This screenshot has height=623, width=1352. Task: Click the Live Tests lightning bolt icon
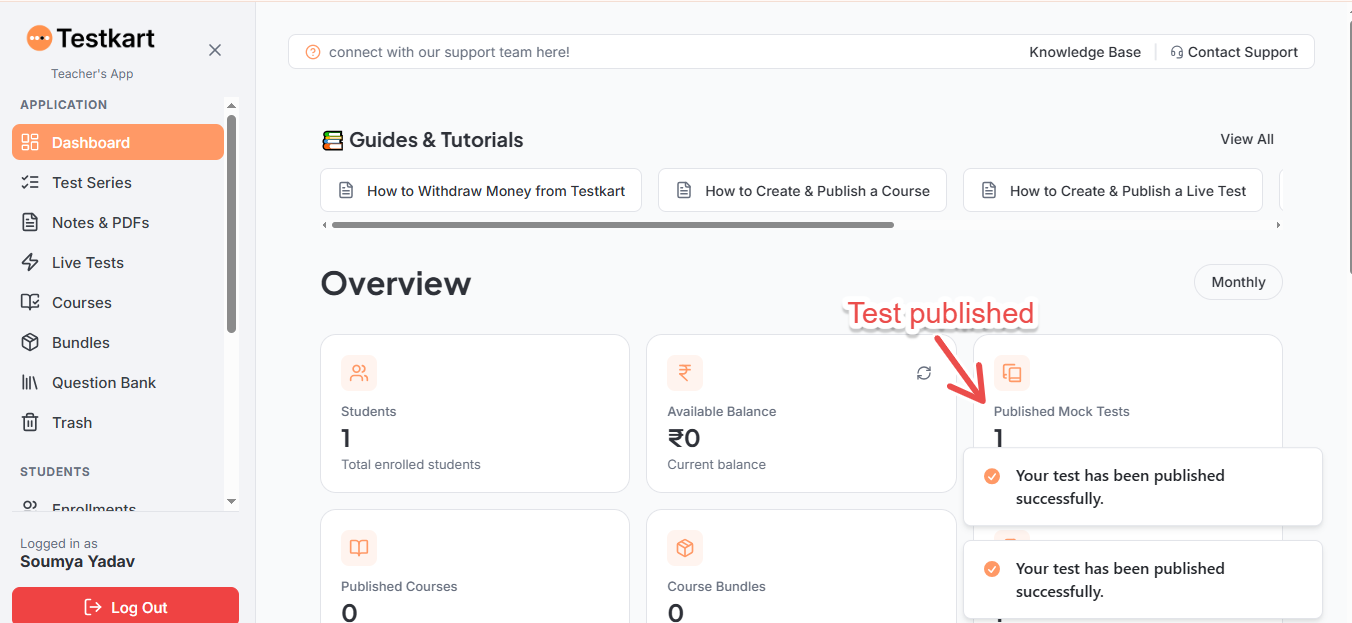click(30, 262)
